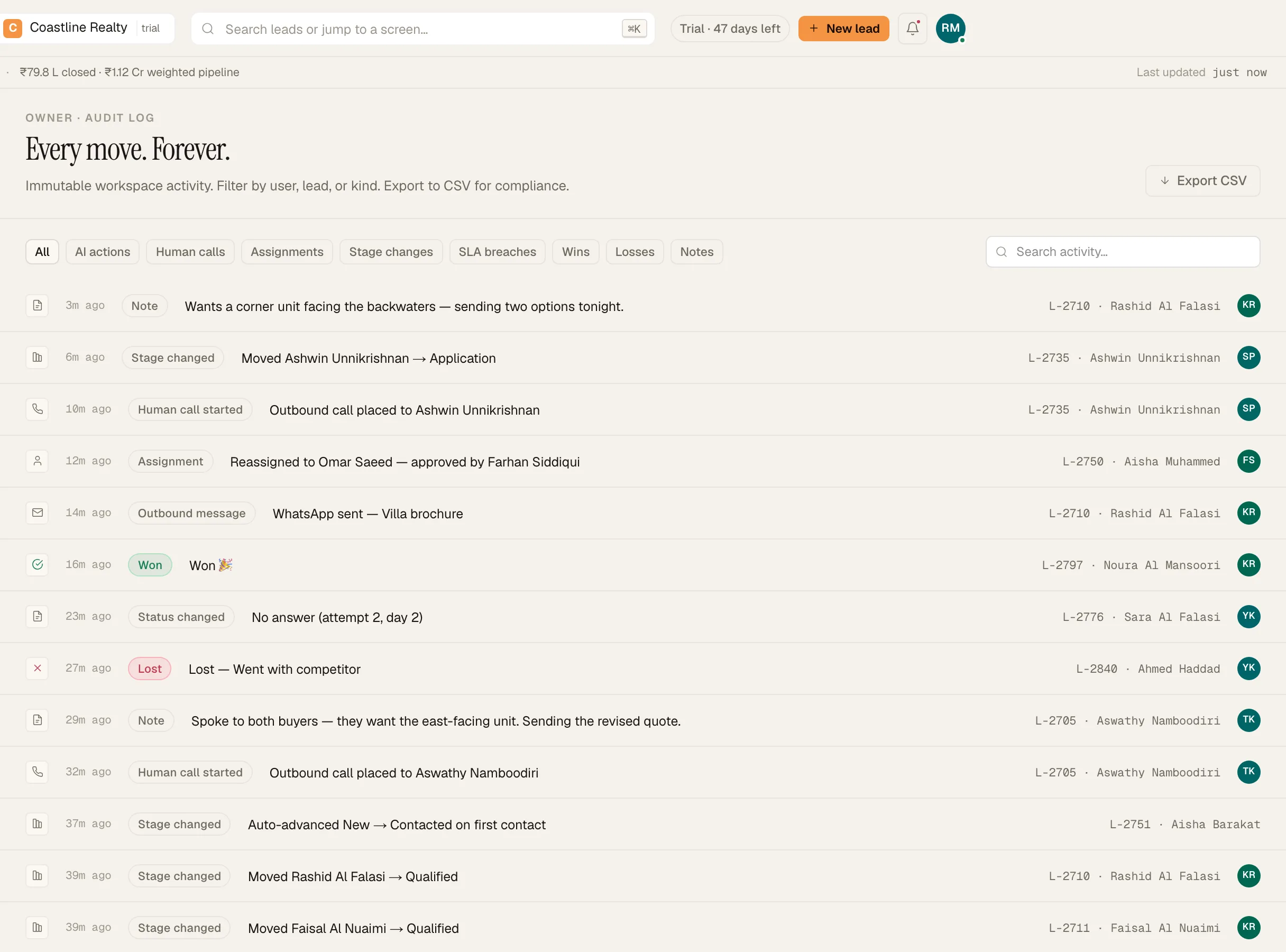This screenshot has height=952, width=1286.
Task: Click 'WhatsApp sent — Villa brochure' entry
Action: (368, 514)
